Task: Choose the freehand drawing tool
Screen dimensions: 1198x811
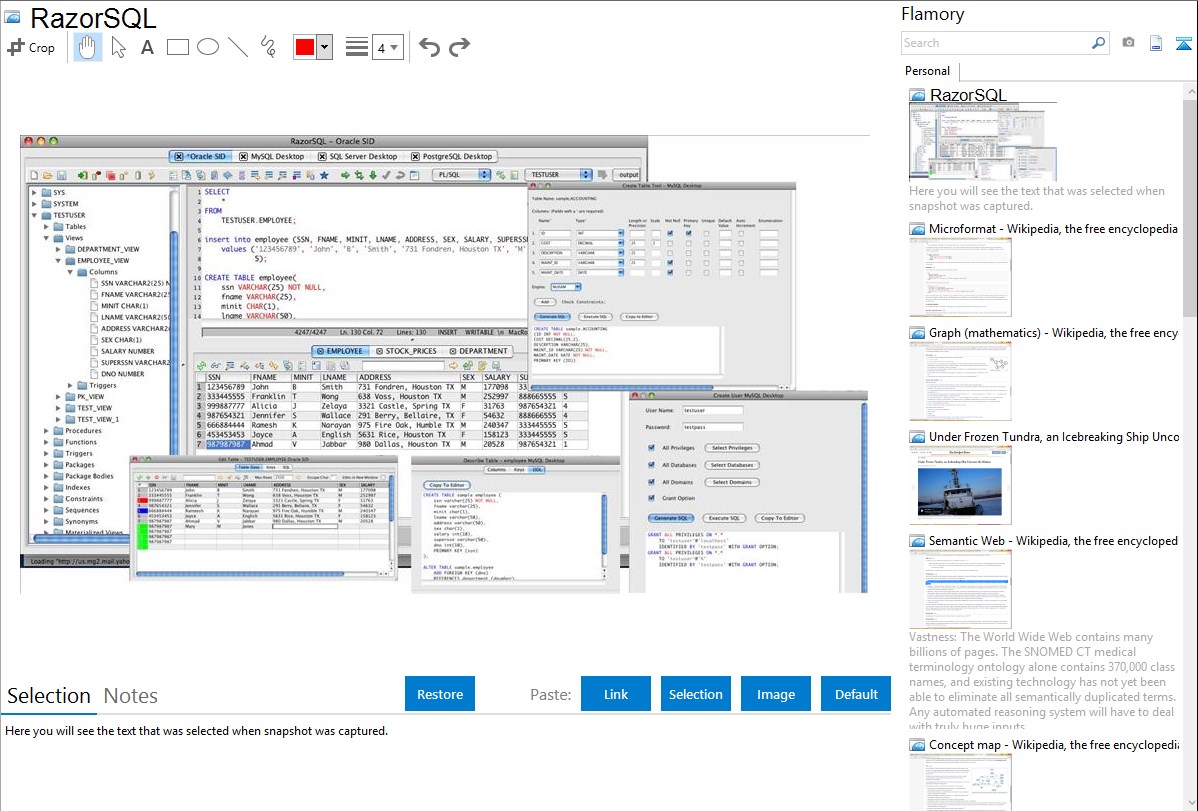Action: click(268, 47)
